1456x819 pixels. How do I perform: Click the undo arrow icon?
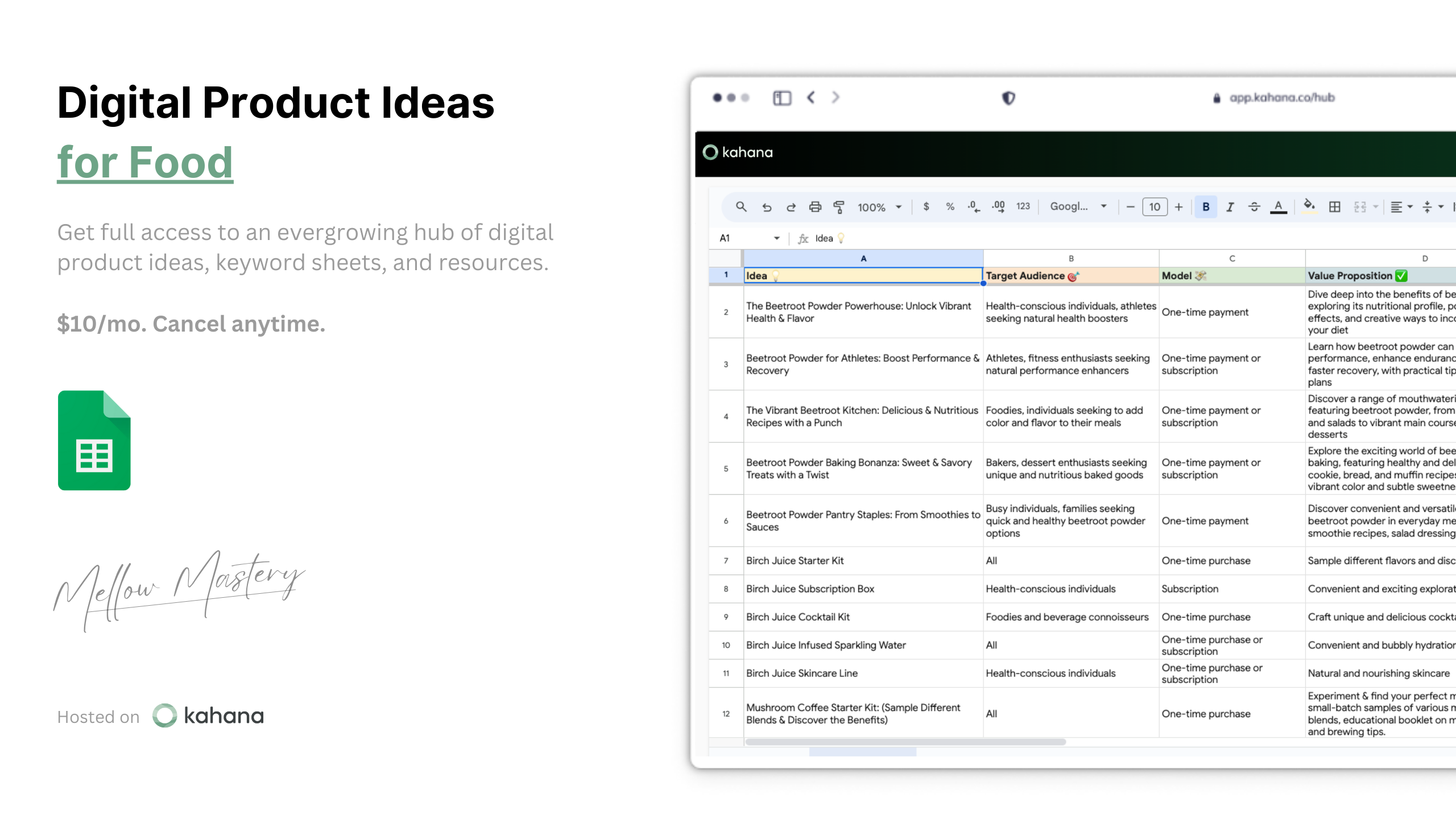coord(767,207)
